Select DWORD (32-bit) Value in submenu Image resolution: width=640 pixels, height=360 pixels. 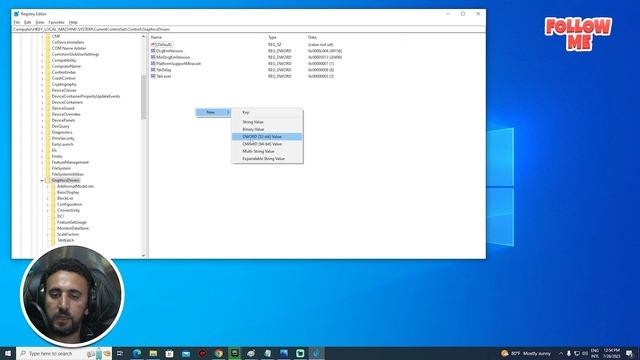coord(267,137)
